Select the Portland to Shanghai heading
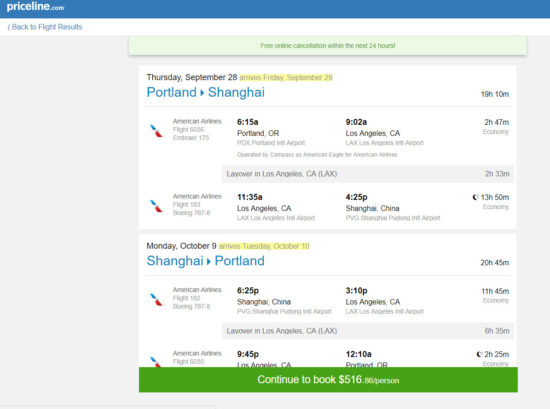550x409 pixels. (206, 92)
